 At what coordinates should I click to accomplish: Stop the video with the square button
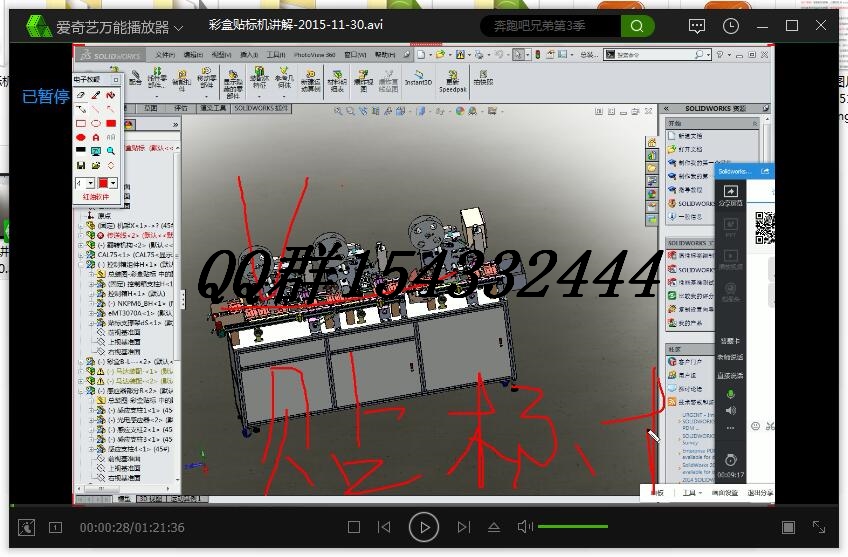coord(354,527)
